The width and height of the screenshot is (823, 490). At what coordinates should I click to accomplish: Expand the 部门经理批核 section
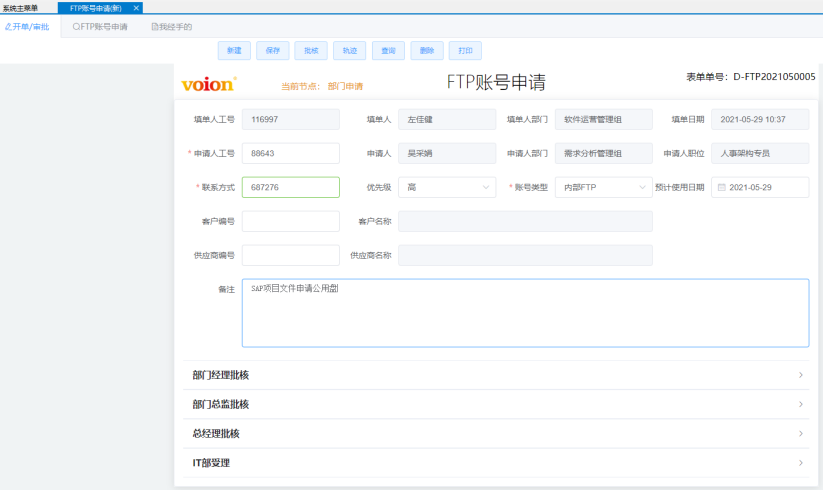pos(496,375)
